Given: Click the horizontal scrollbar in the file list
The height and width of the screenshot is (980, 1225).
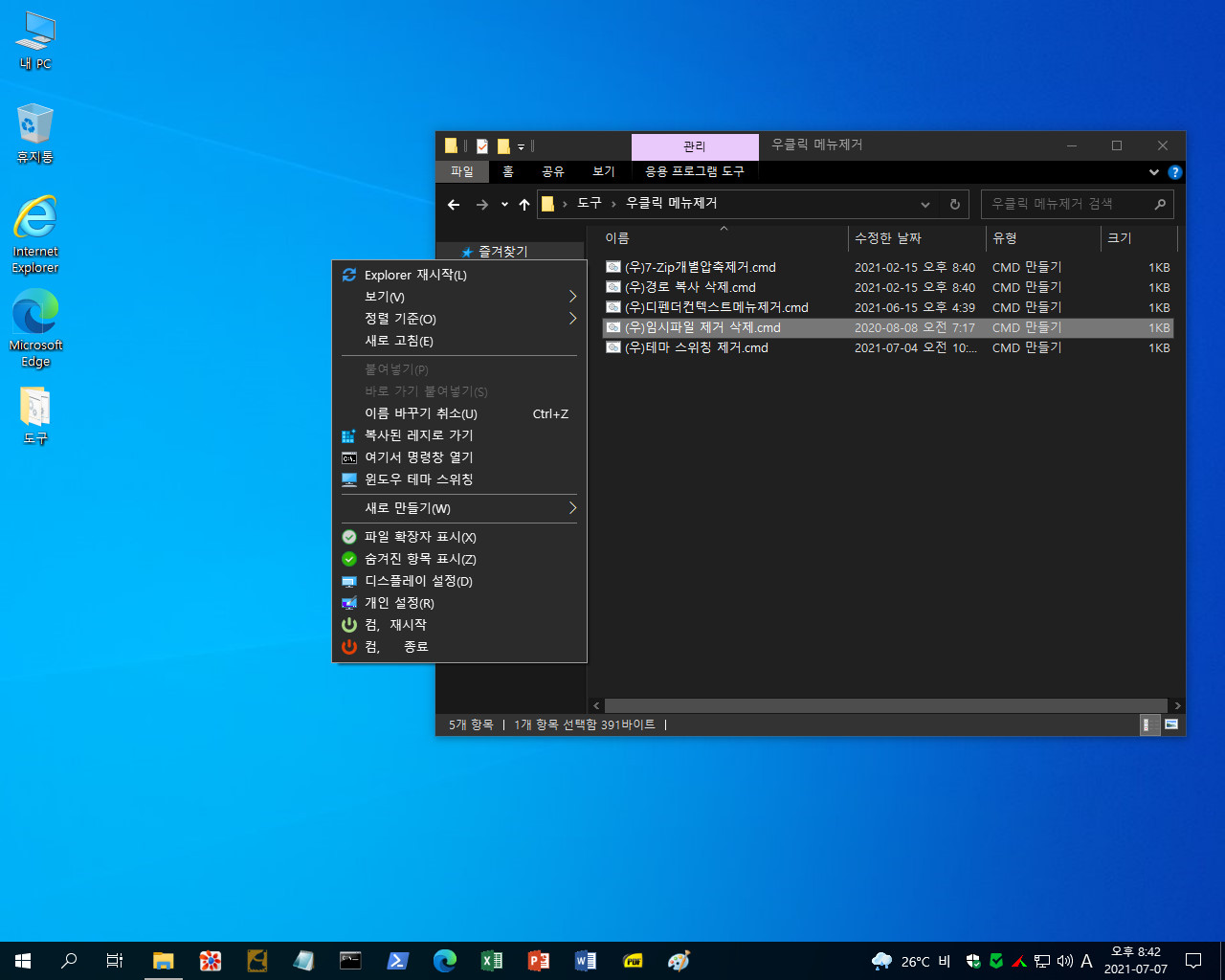Looking at the screenshot, I should coord(885,705).
